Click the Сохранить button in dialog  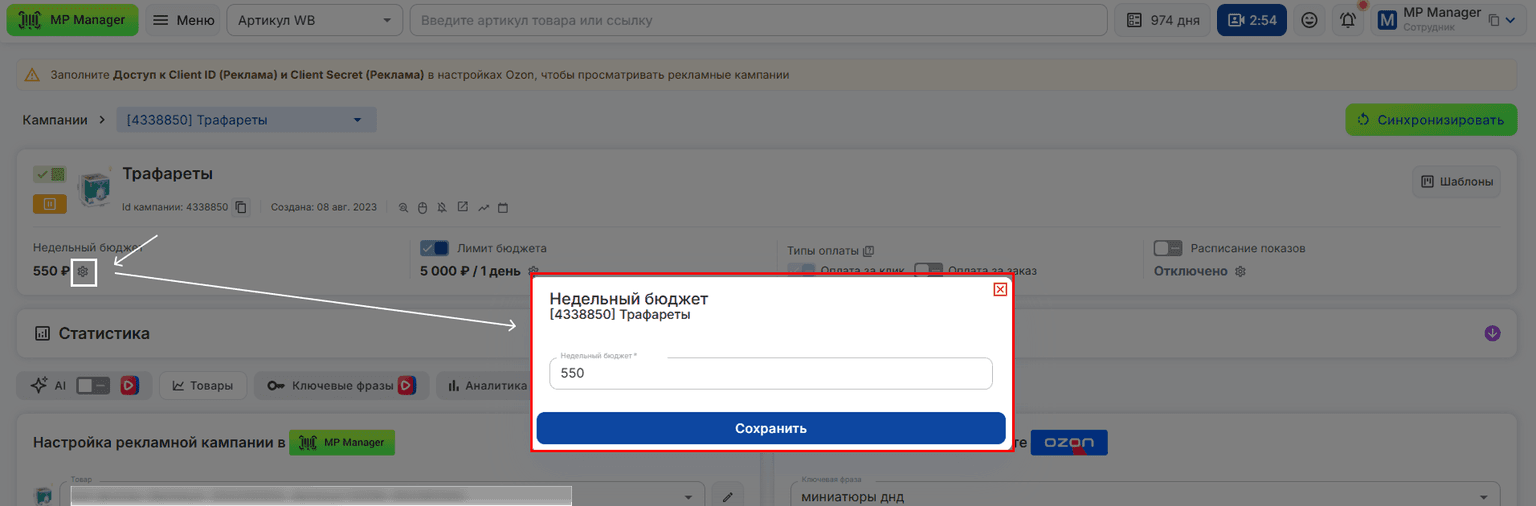771,428
